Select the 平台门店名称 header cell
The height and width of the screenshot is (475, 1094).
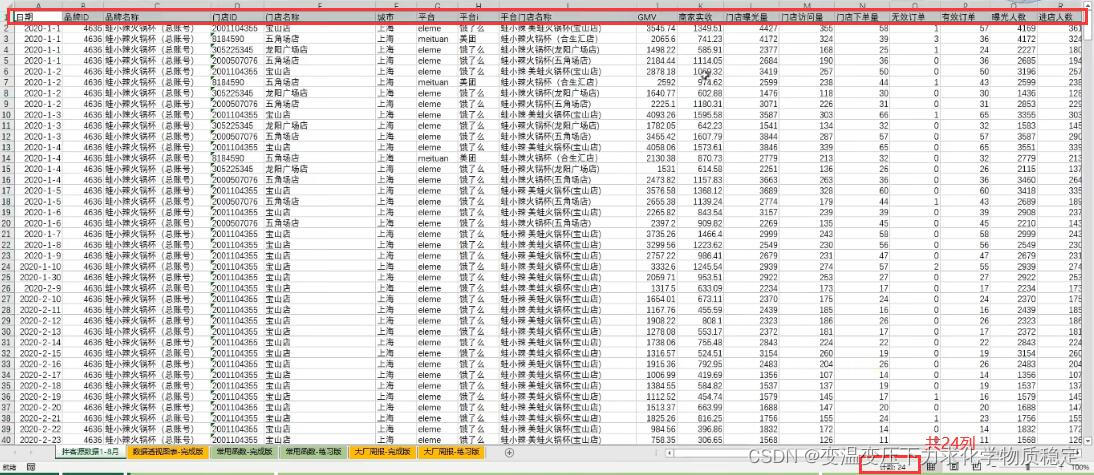point(567,15)
